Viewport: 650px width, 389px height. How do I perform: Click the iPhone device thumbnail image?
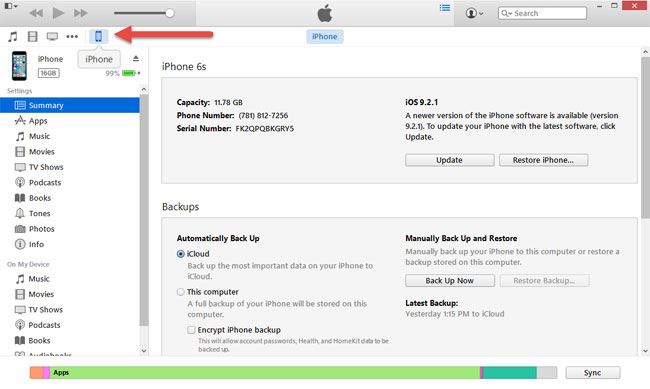(19, 66)
